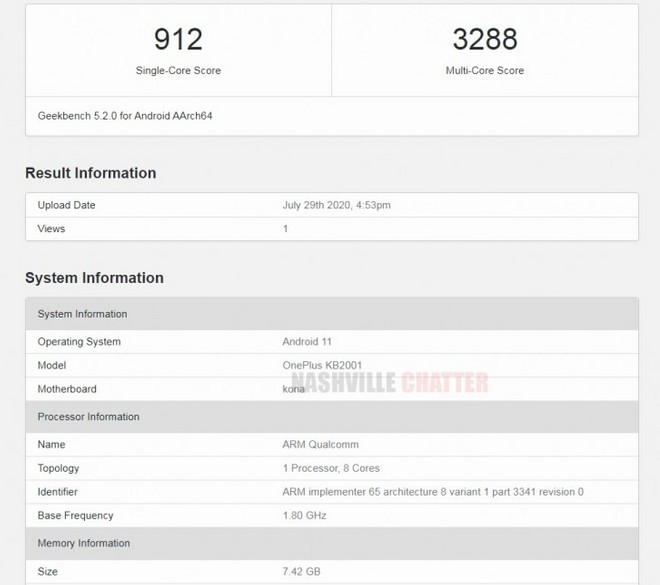This screenshot has width=660, height=585.
Task: Select the Single-Core Score label
Action: [178, 71]
